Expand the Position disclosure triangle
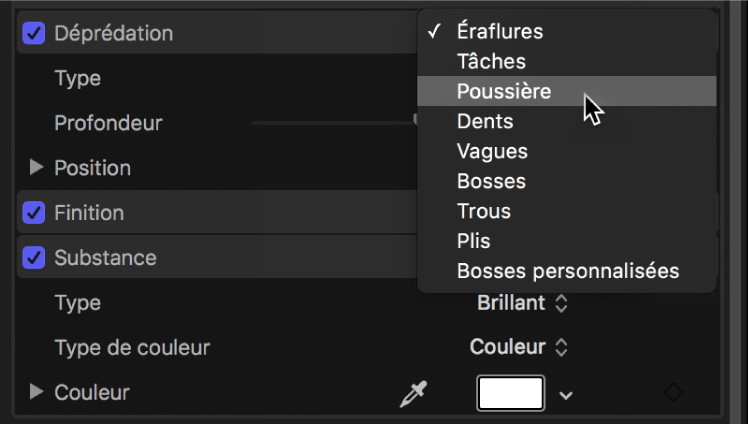The height and width of the screenshot is (425, 748). coord(37,168)
